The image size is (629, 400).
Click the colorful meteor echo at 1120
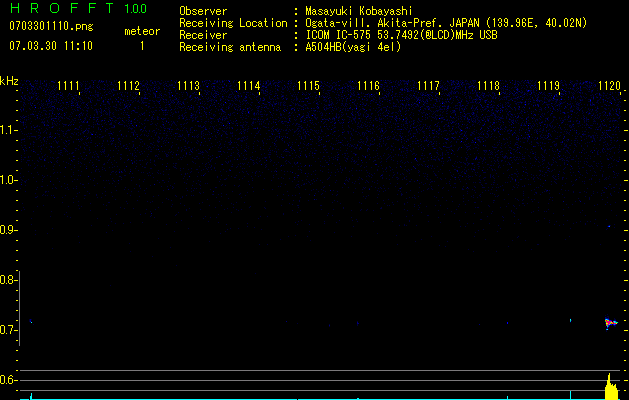611,323
